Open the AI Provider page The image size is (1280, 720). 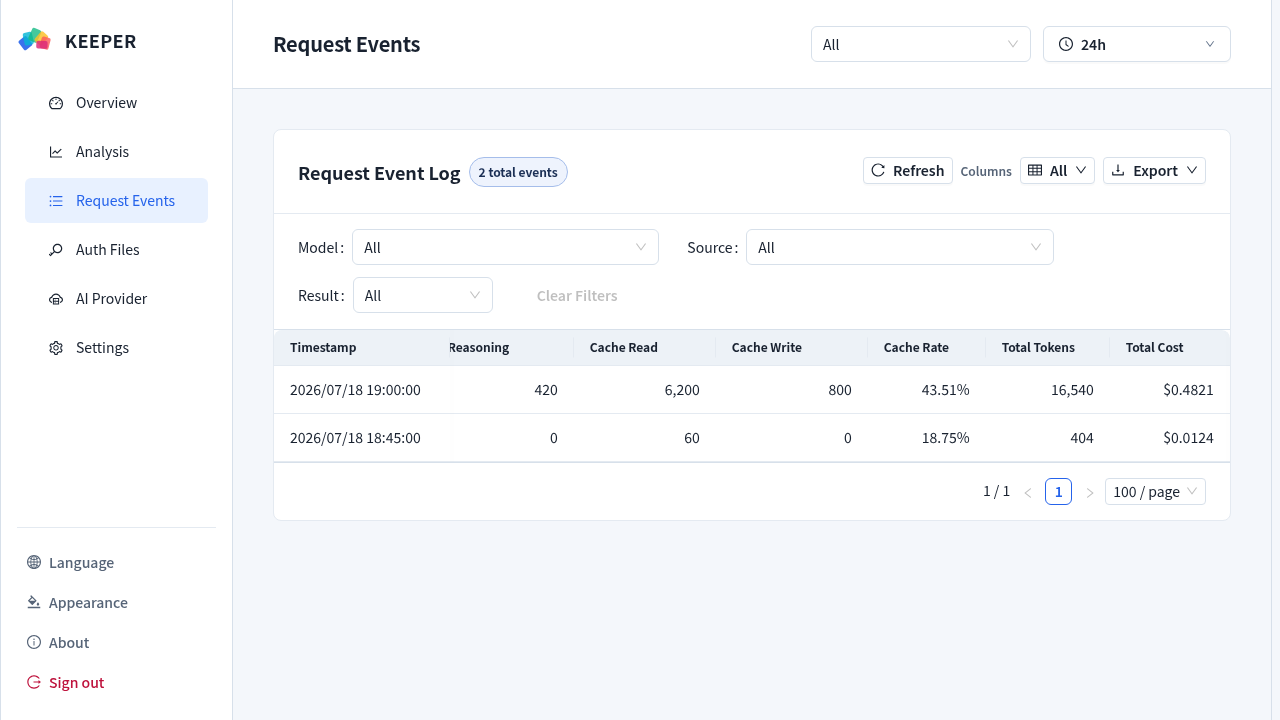pyautogui.click(x=116, y=299)
